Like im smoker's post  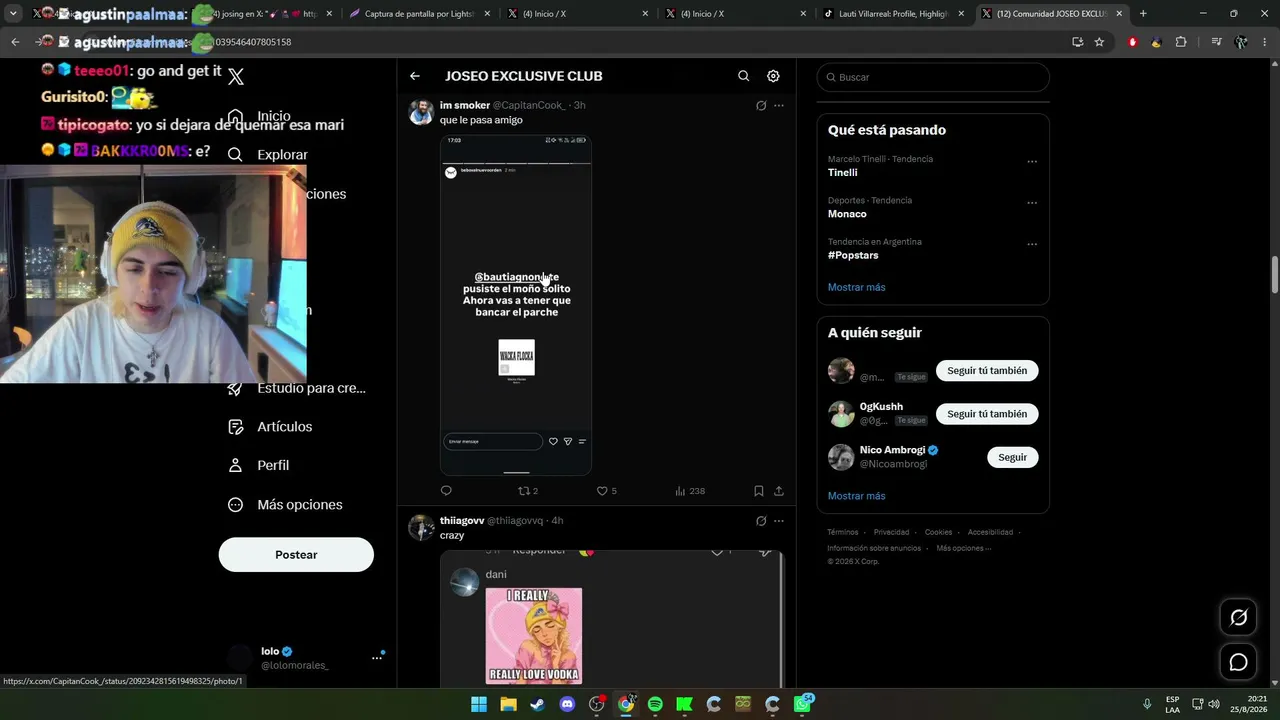(606, 491)
